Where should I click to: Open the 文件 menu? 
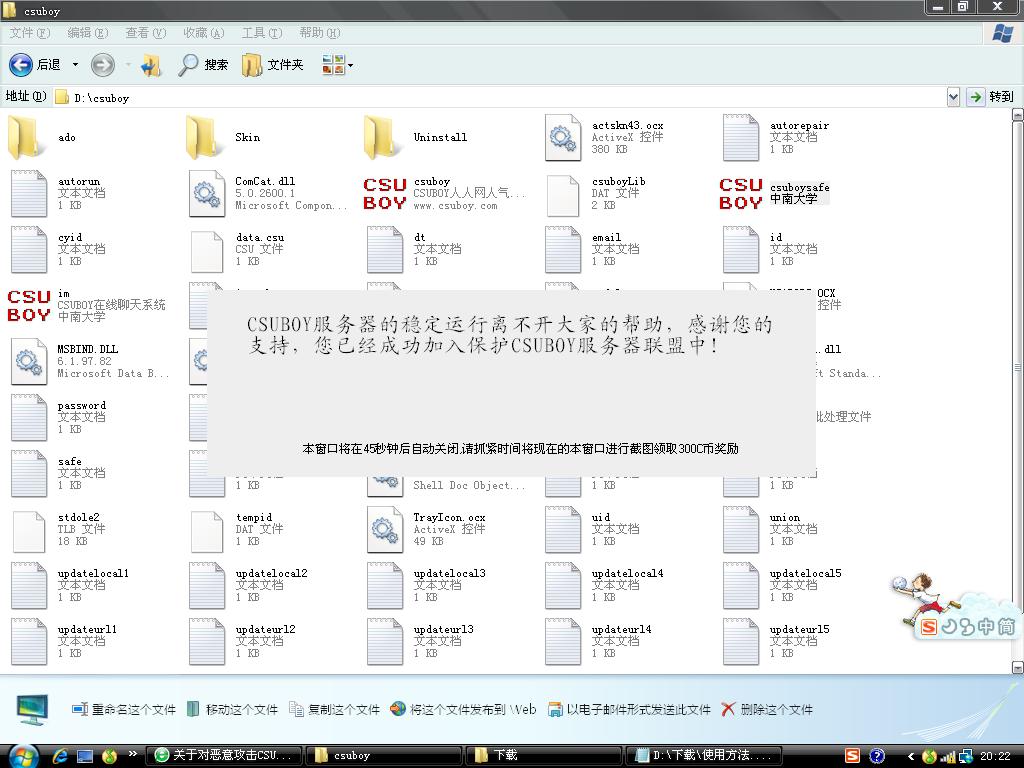point(29,33)
